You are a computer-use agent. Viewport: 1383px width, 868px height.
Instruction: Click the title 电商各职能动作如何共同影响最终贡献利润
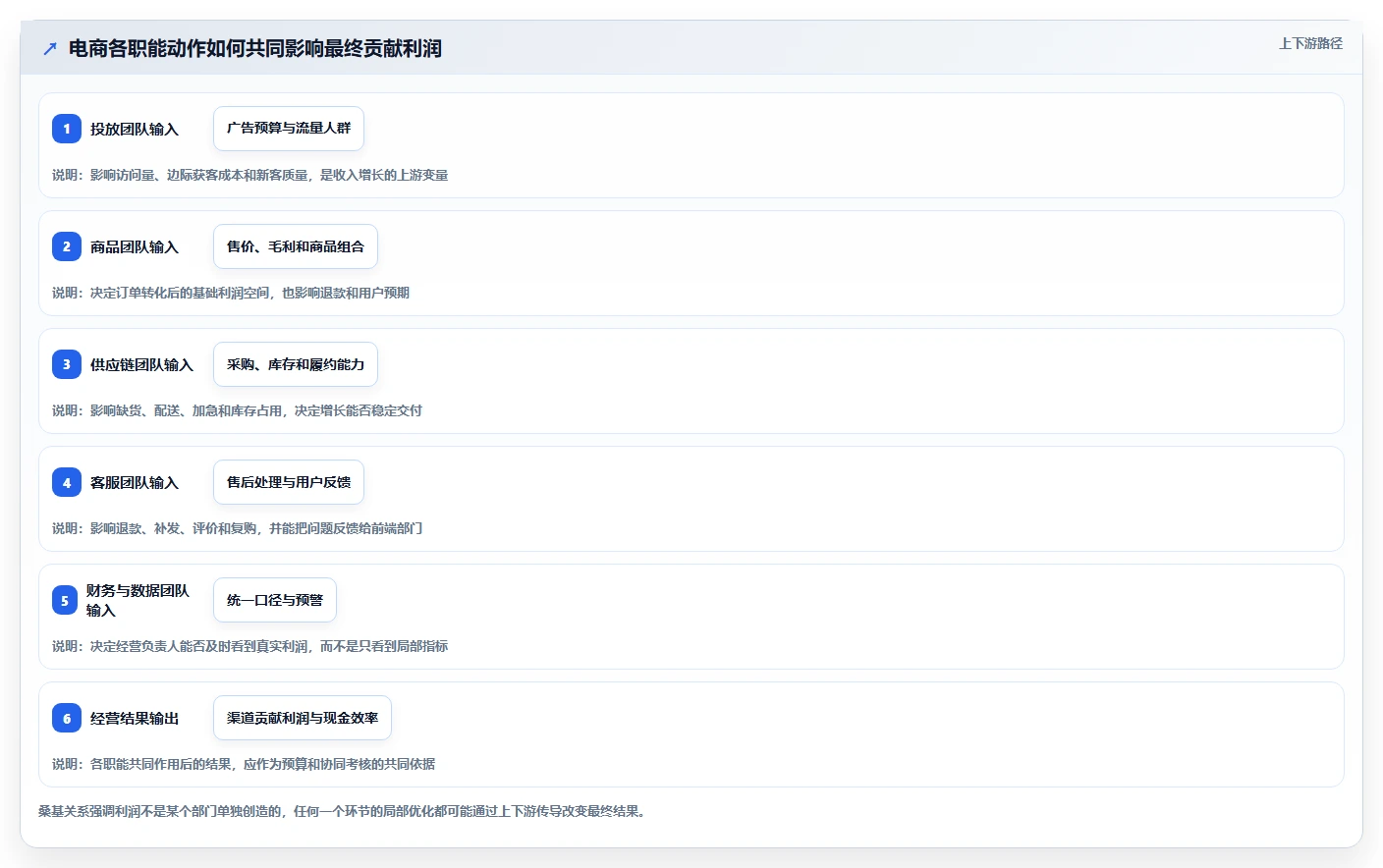(254, 48)
